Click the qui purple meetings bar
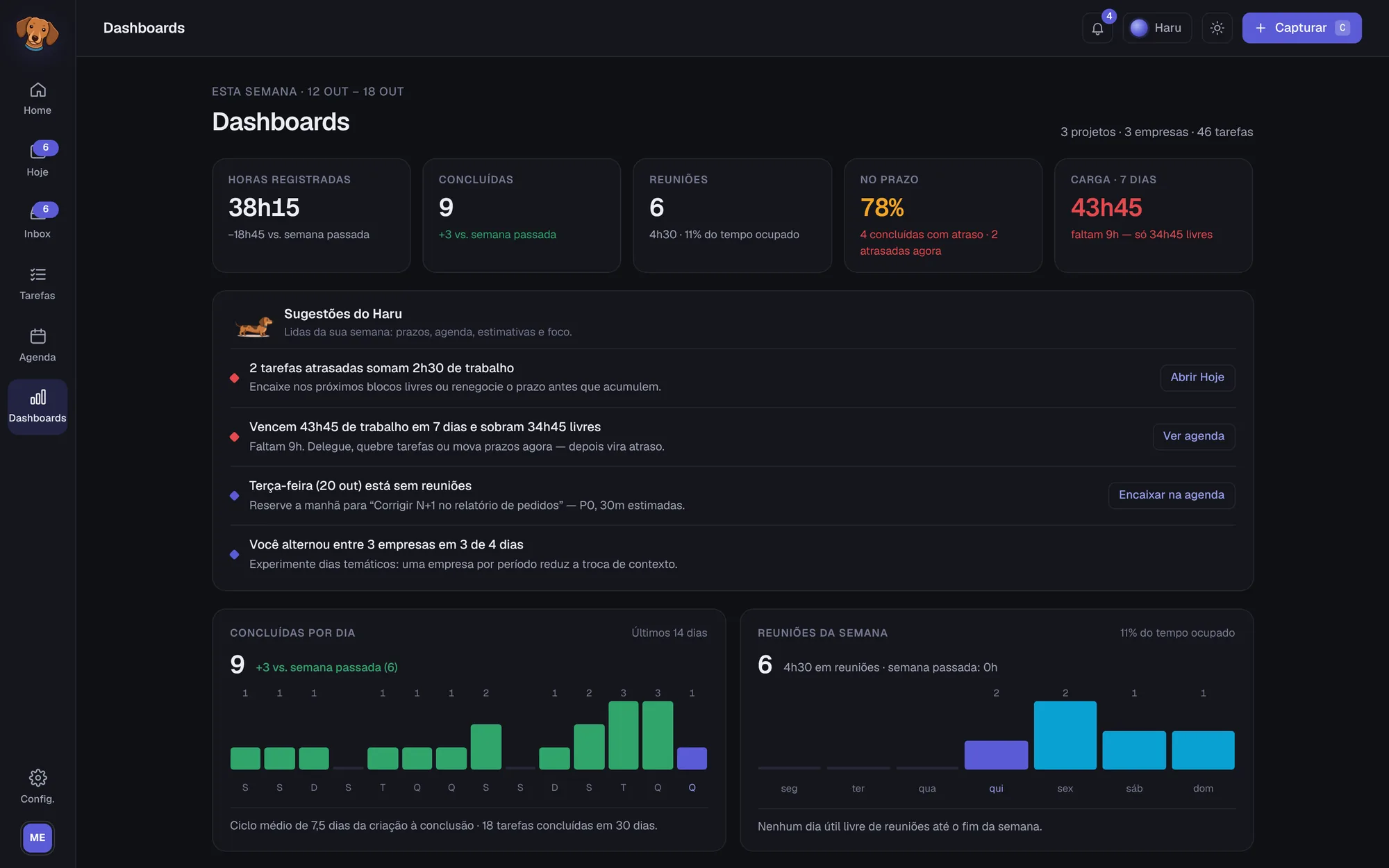Screen dimensions: 1389x868 (x=996, y=755)
